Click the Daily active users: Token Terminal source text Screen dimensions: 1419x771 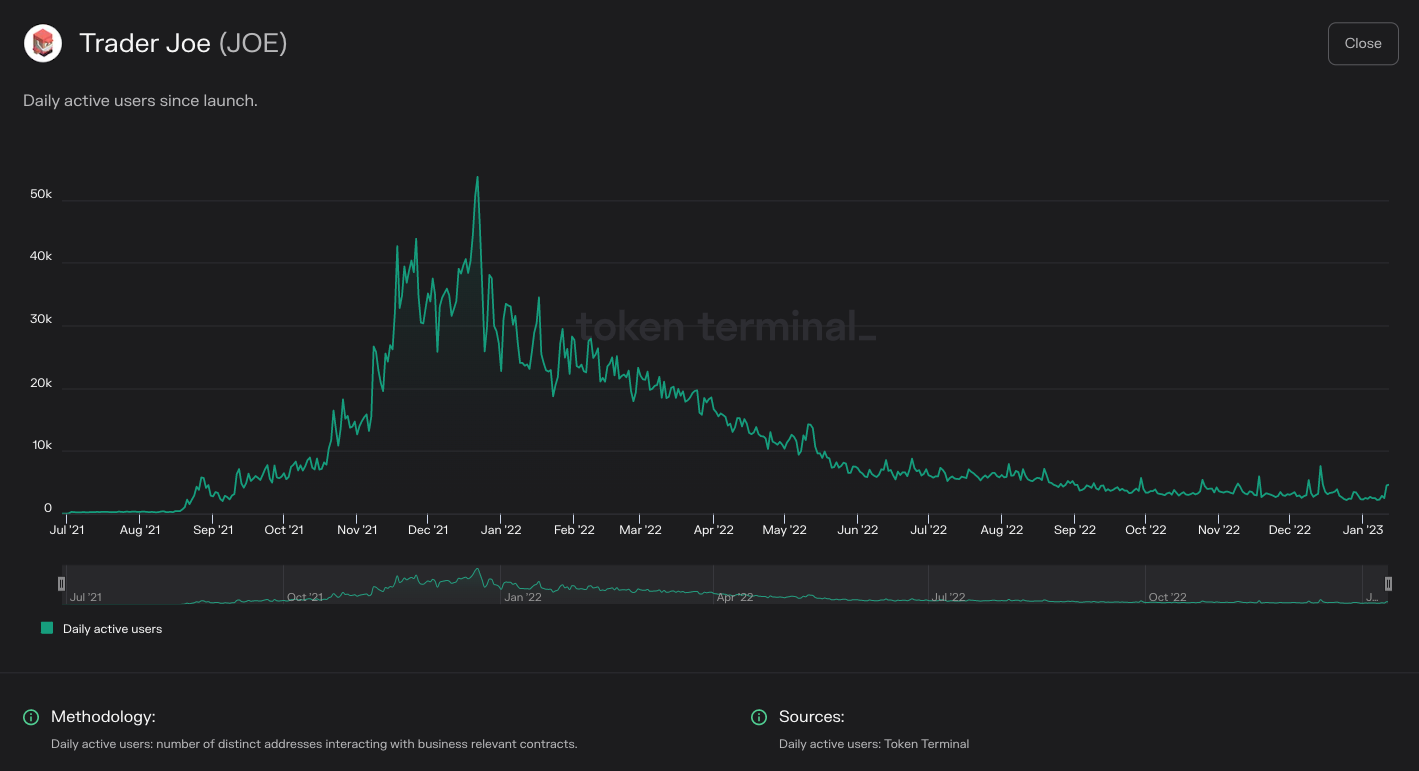coord(874,744)
